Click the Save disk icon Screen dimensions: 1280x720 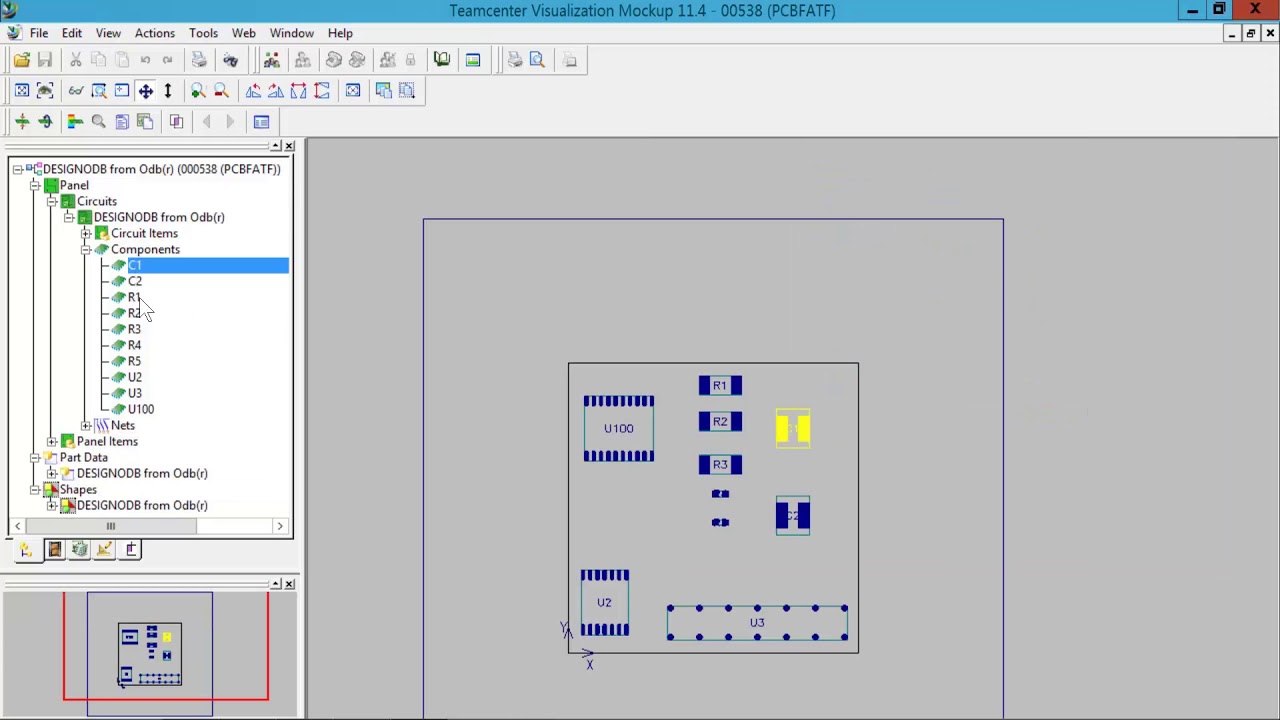click(45, 60)
